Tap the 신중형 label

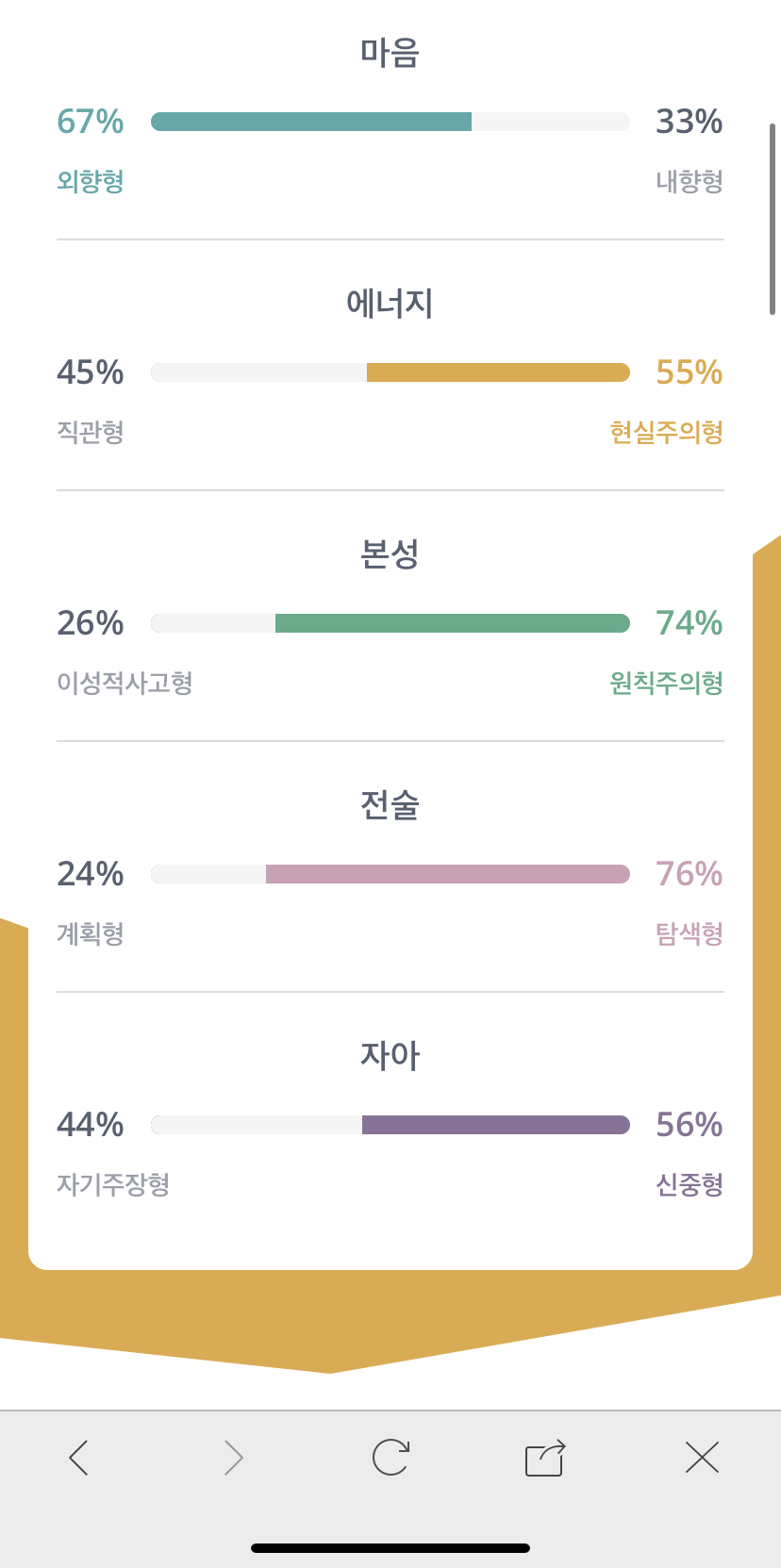pos(690,1184)
